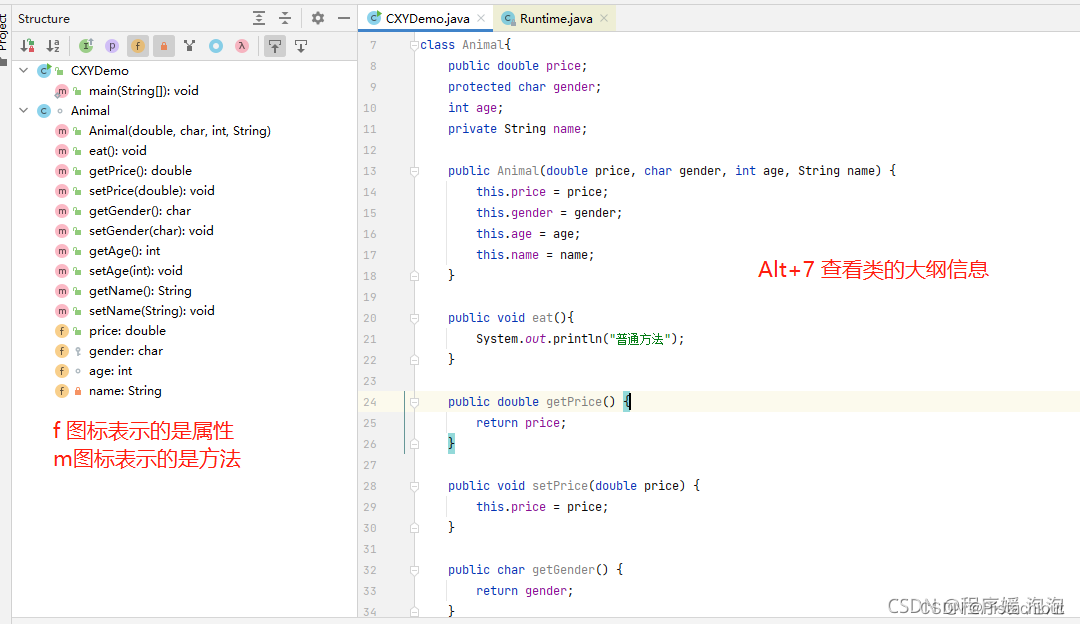This screenshot has width=1080, height=624.
Task: Close the CXYDemo.java tab
Action: click(481, 19)
